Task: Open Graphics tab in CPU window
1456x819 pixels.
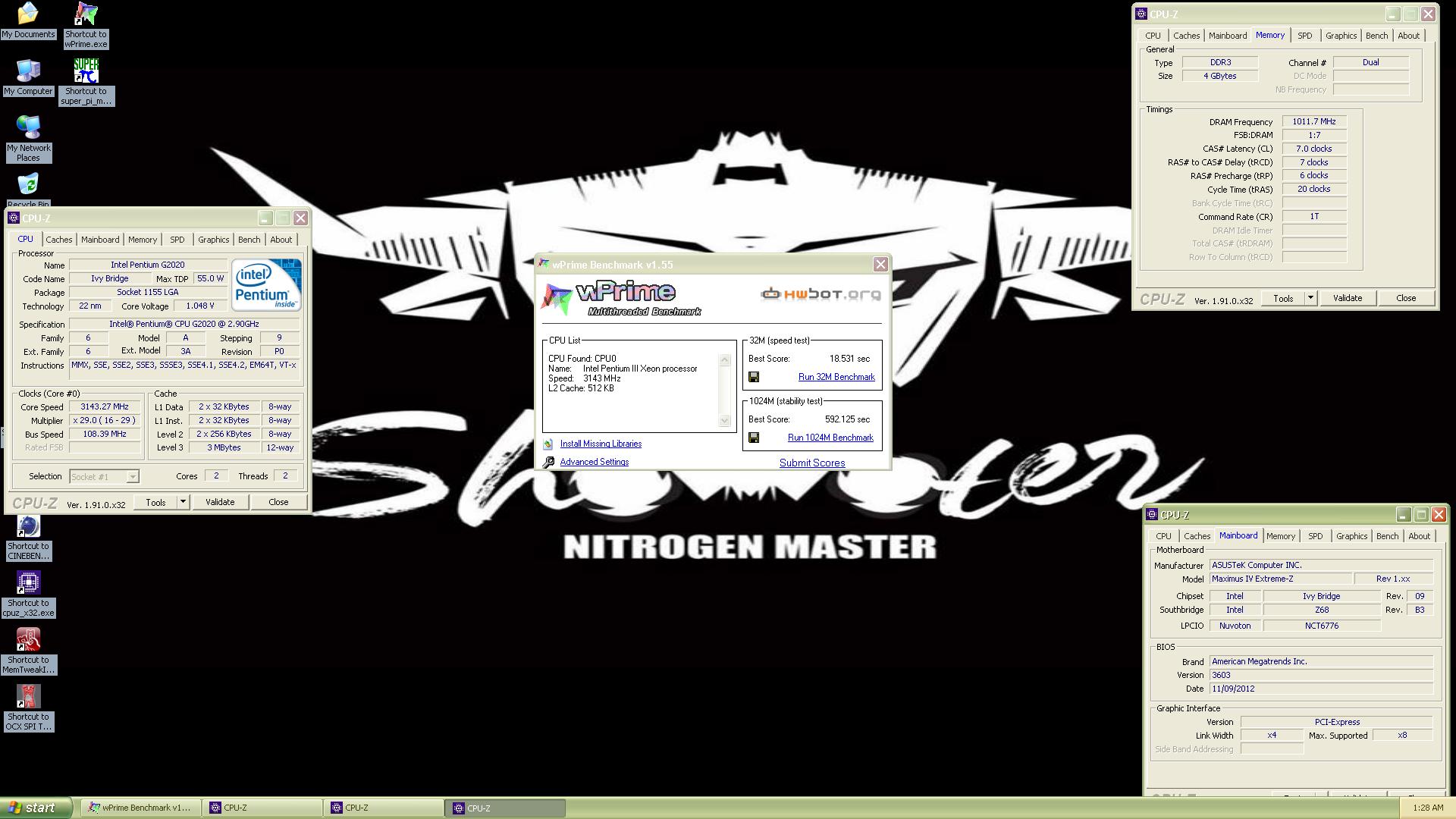Action: click(x=214, y=240)
